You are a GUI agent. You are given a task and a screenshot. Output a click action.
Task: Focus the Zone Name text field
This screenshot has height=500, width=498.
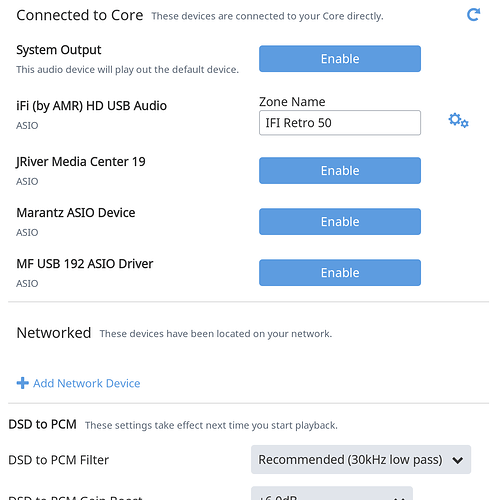[x=340, y=123]
